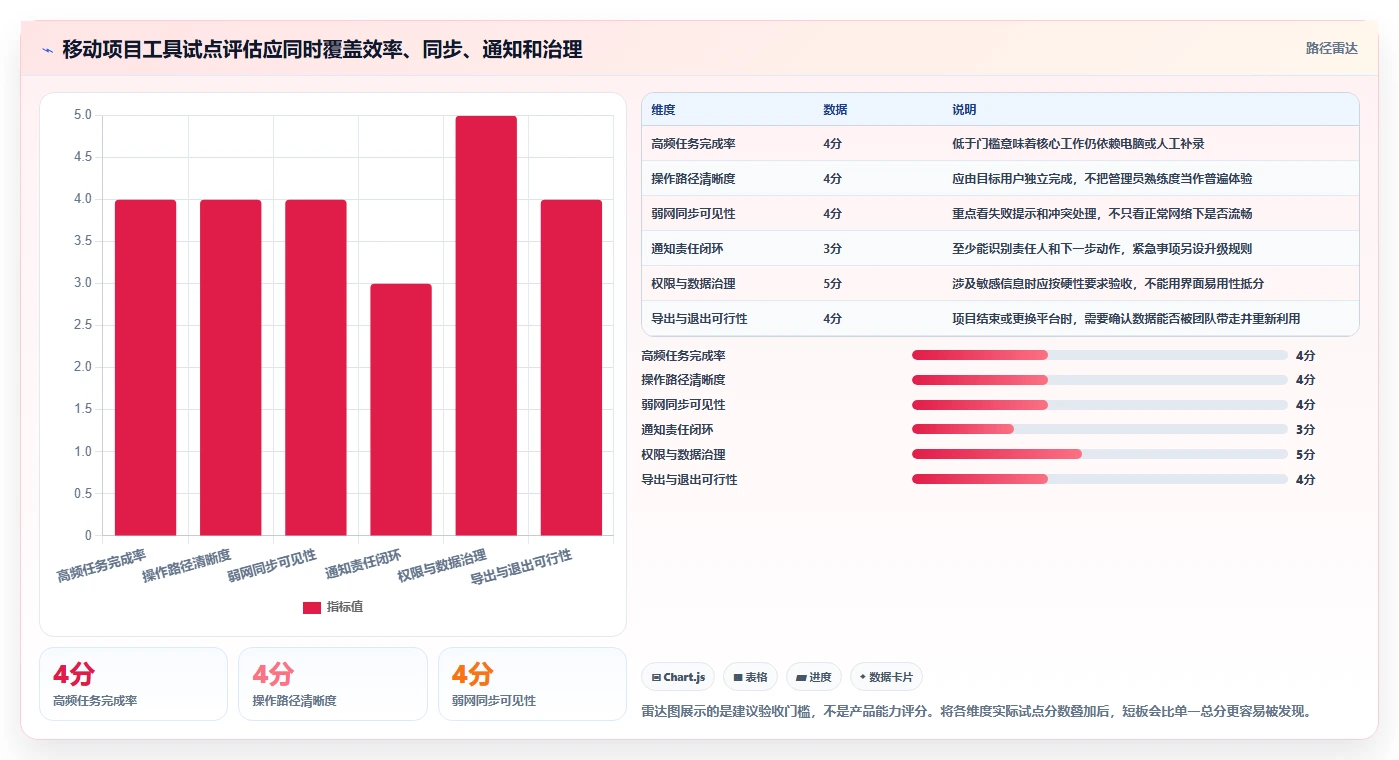This screenshot has width=1399, height=760.
Task: Click the orange 4分 card value
Action: pos(472,674)
